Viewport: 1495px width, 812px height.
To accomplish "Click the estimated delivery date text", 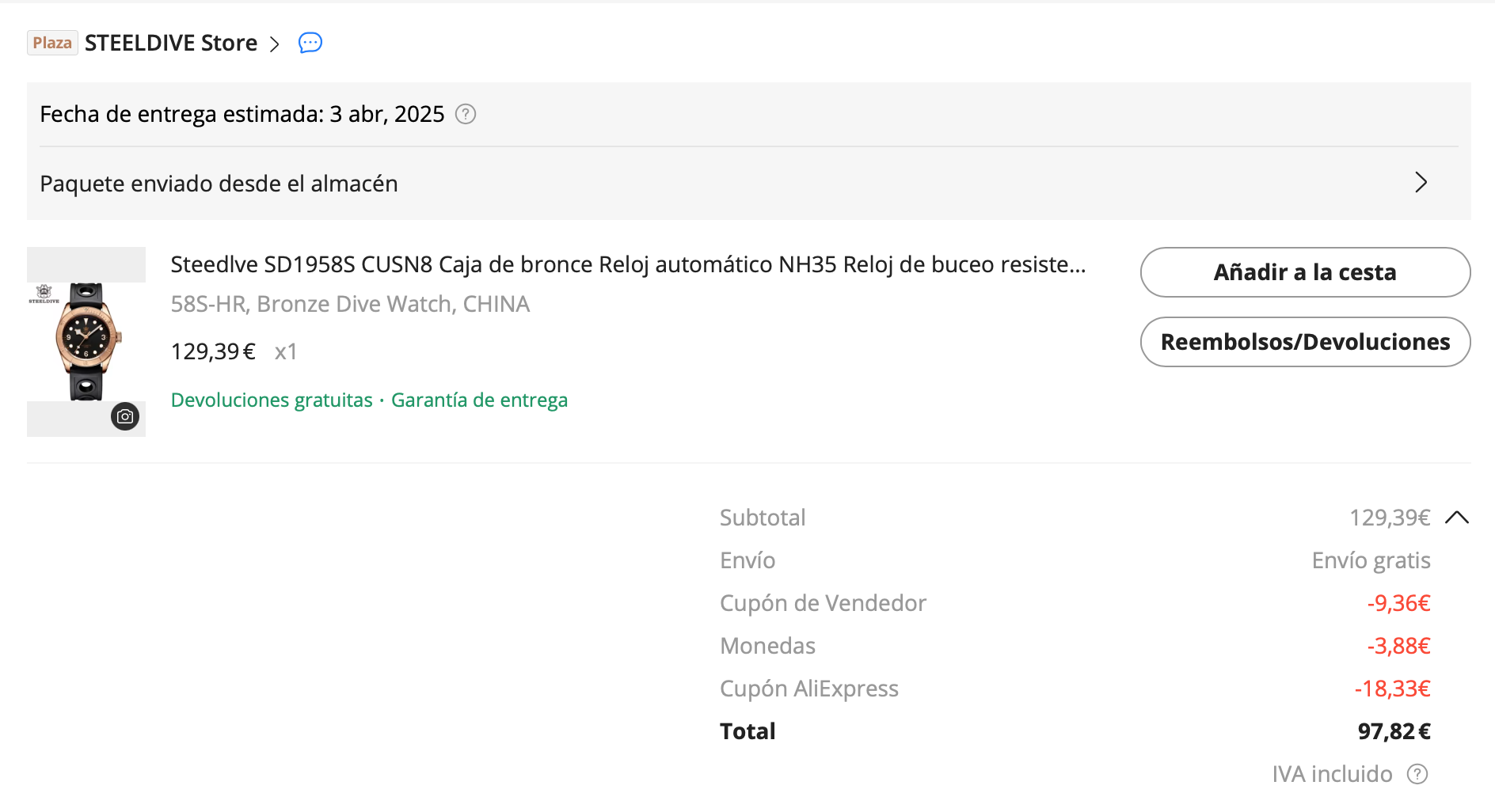I will coord(242,115).
